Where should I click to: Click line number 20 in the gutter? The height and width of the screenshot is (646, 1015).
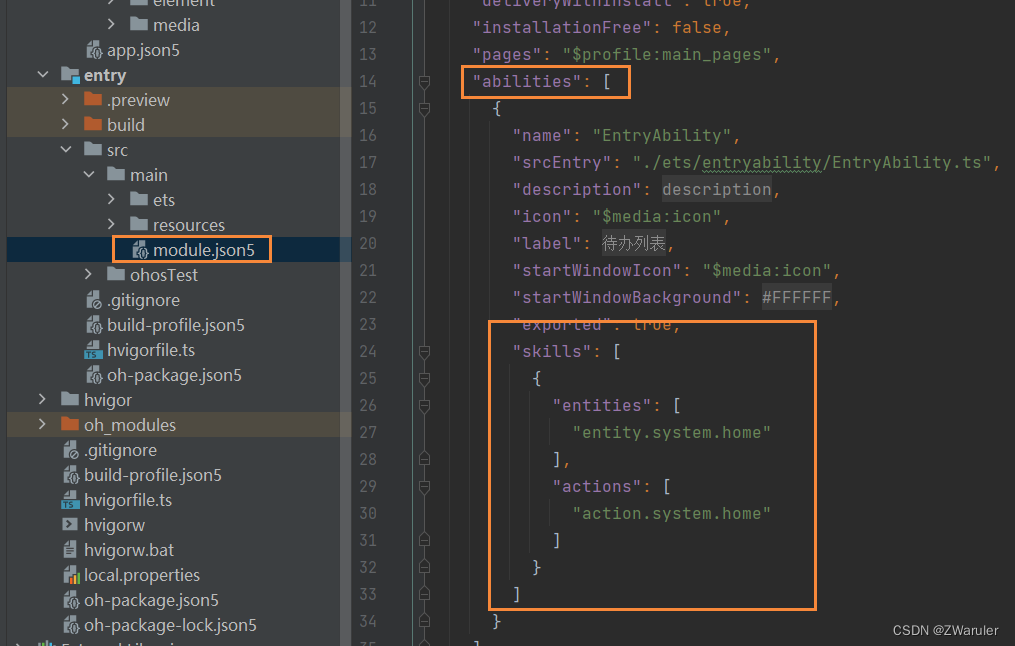[368, 243]
